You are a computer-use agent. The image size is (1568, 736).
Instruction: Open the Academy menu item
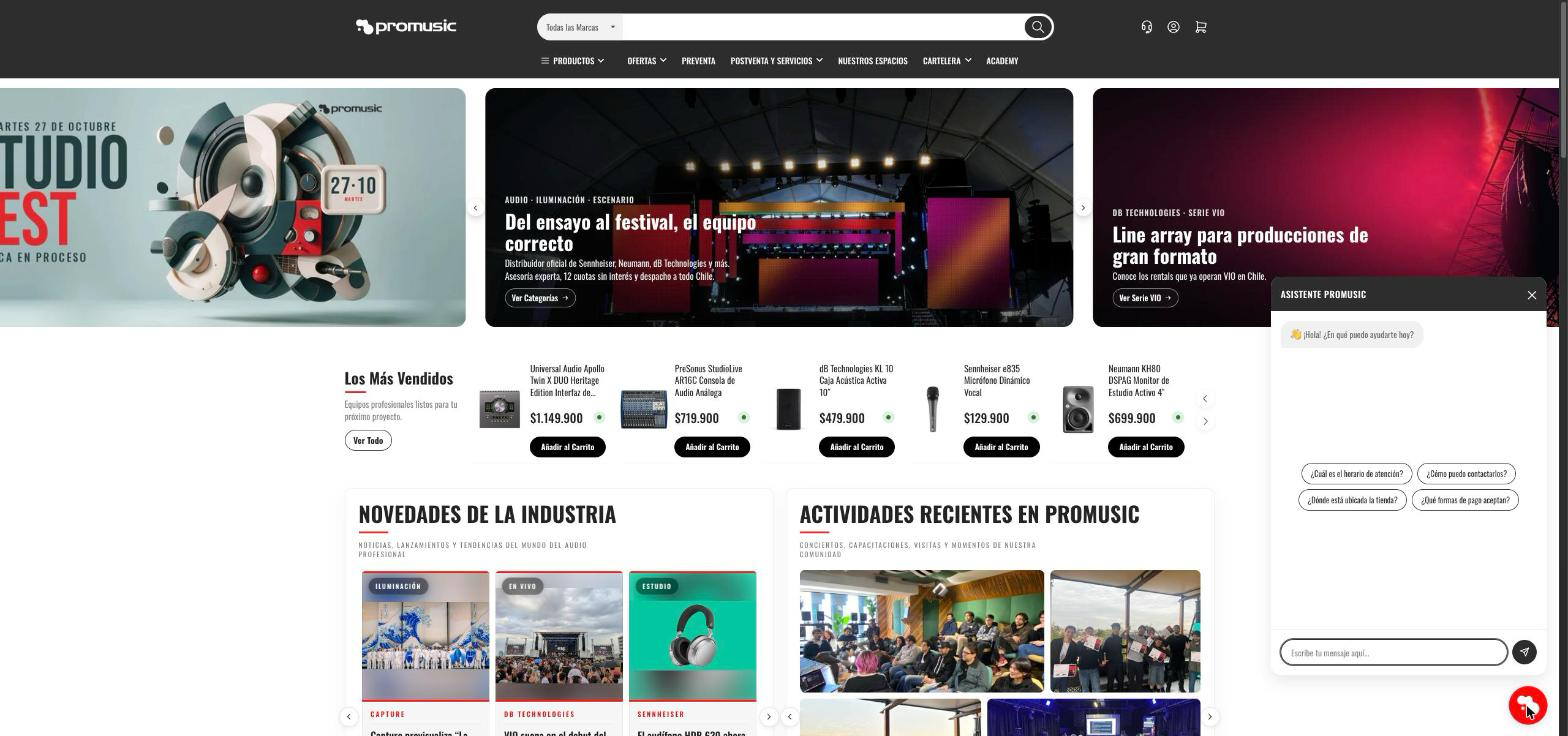(1001, 61)
